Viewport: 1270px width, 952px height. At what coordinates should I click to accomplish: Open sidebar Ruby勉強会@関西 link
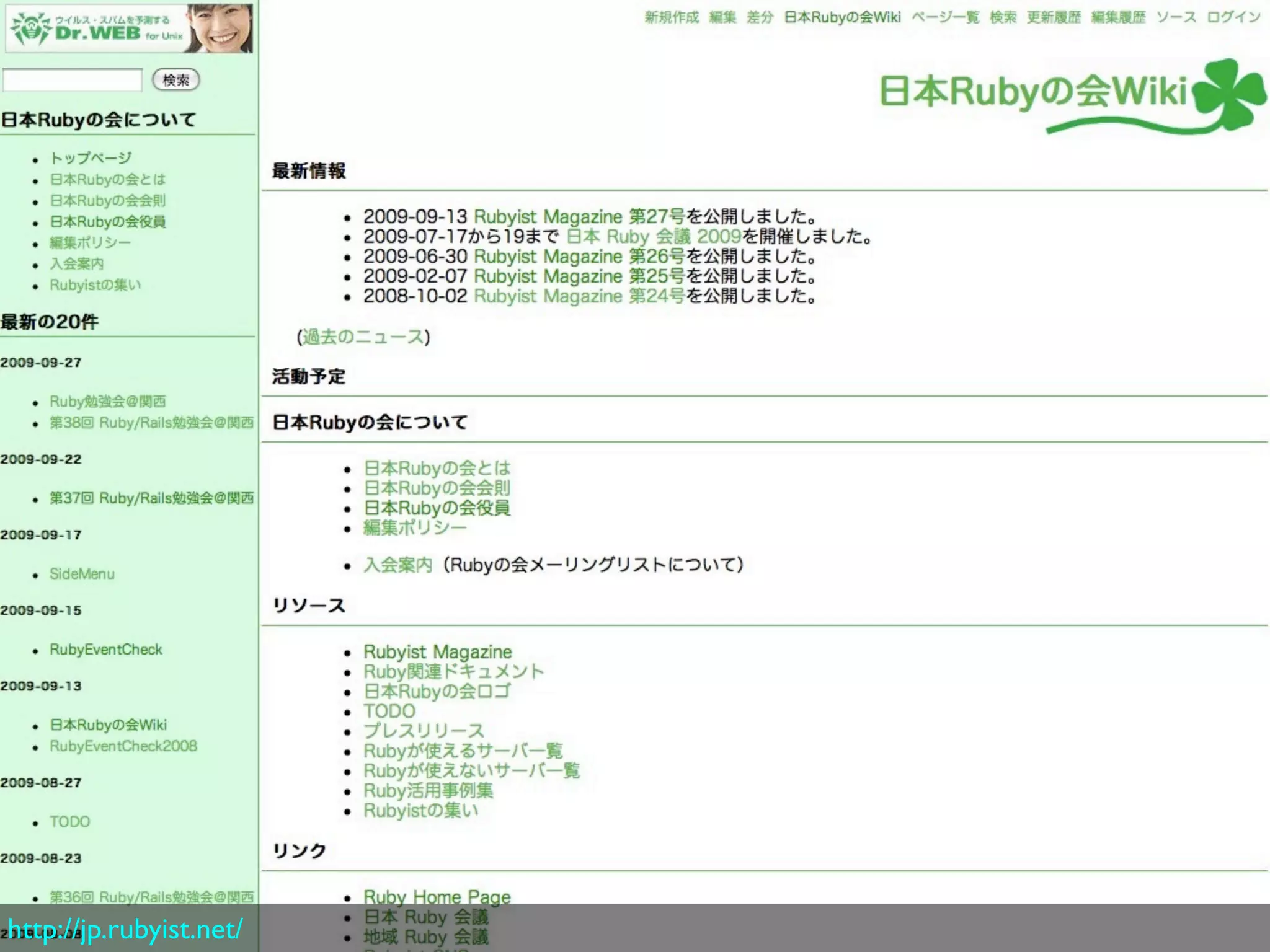108,401
